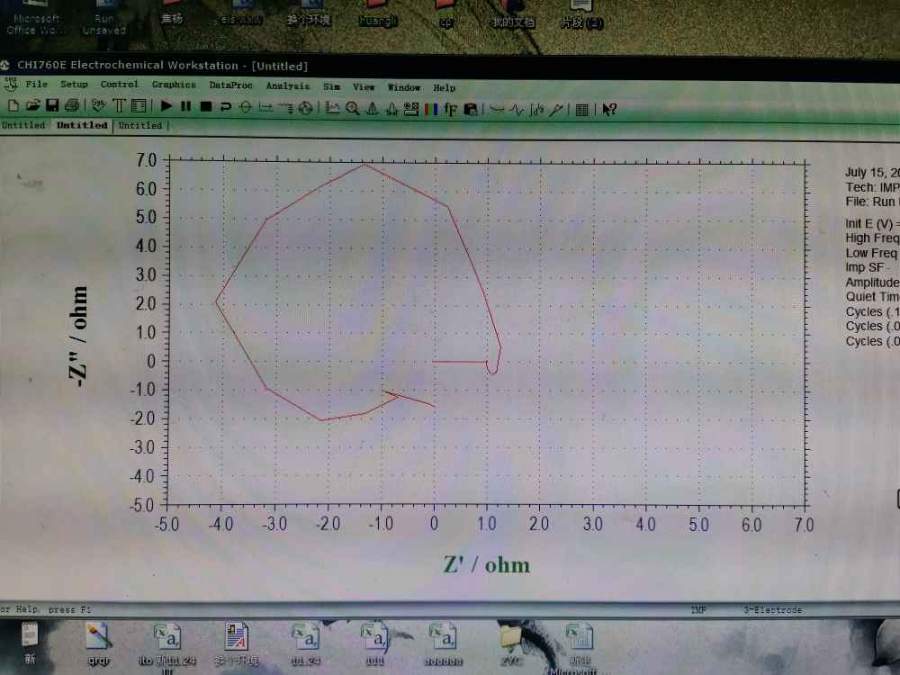The image size is (900, 675).
Task: Click the 'Microsoft Office' desktop shortcut
Action: click(36, 18)
